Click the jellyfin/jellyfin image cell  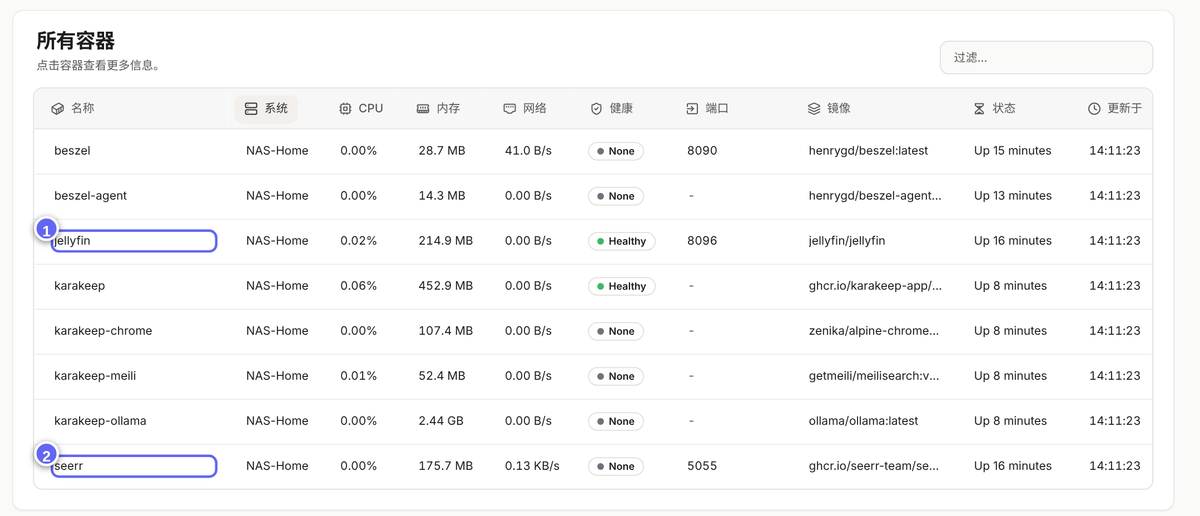(x=847, y=241)
